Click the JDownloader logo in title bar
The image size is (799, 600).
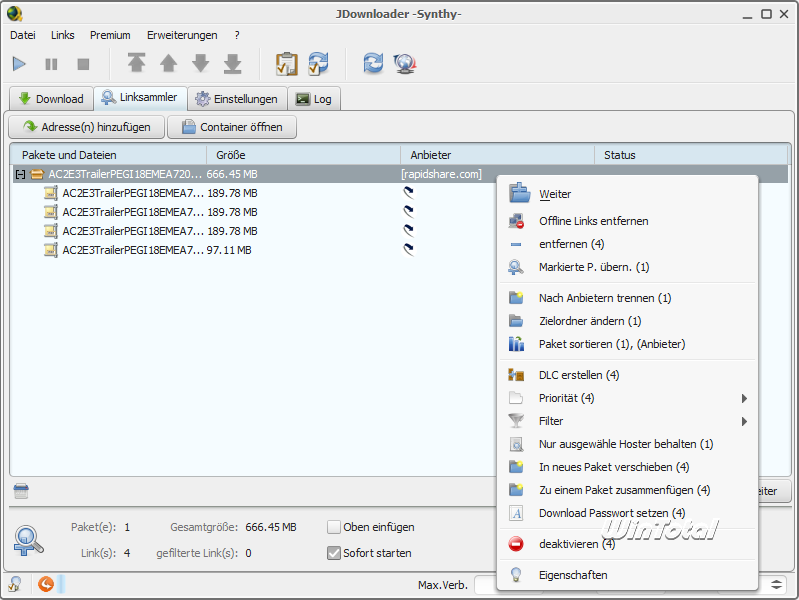(x=15, y=14)
